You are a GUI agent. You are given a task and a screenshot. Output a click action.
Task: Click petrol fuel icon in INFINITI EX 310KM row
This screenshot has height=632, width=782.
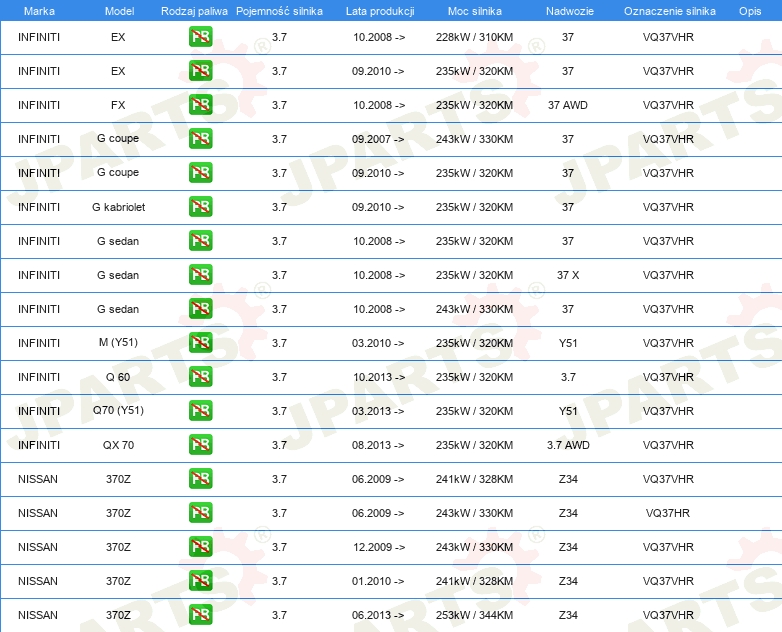(x=200, y=37)
